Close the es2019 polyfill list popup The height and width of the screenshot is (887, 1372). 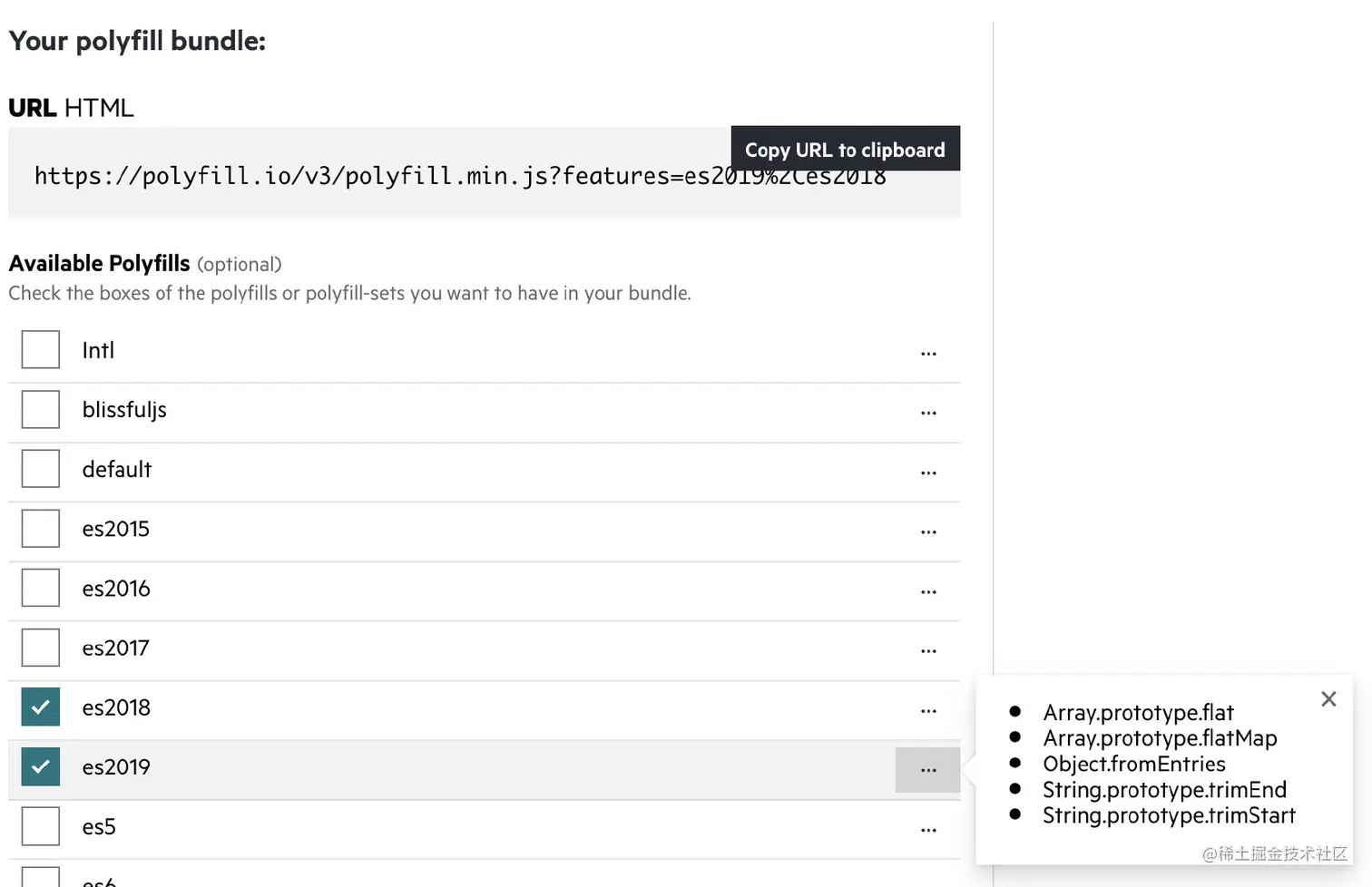coord(1328,699)
